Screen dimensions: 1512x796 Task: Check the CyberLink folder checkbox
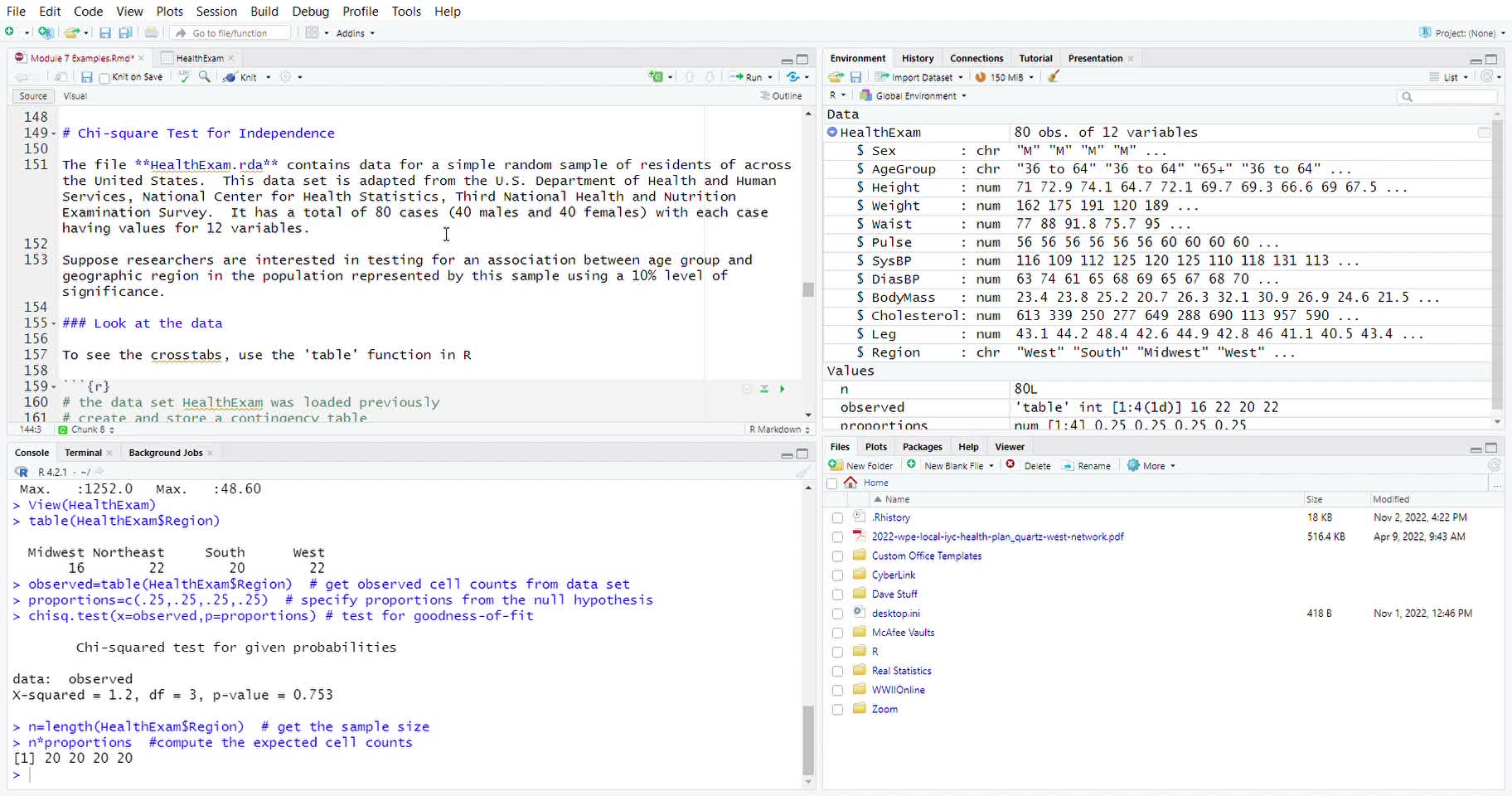[x=837, y=575]
